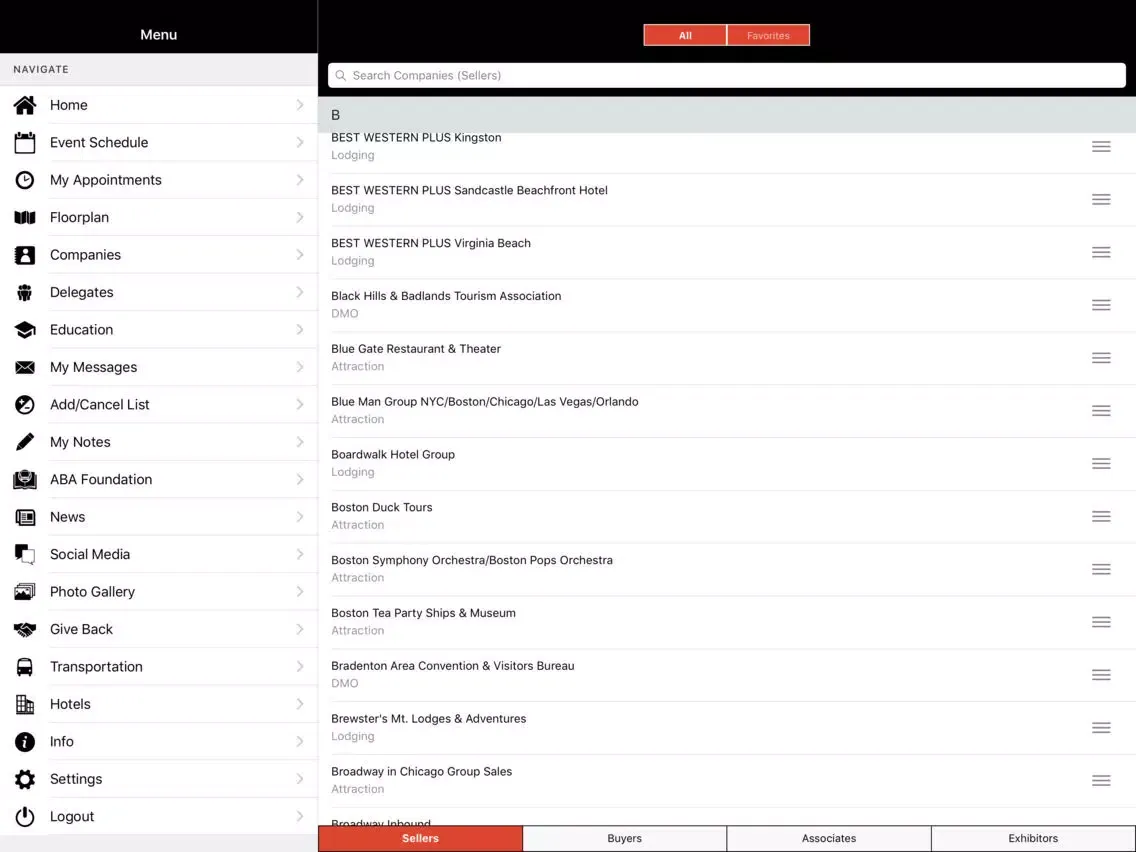Click the Search Companies (Sellers) field

tap(727, 75)
